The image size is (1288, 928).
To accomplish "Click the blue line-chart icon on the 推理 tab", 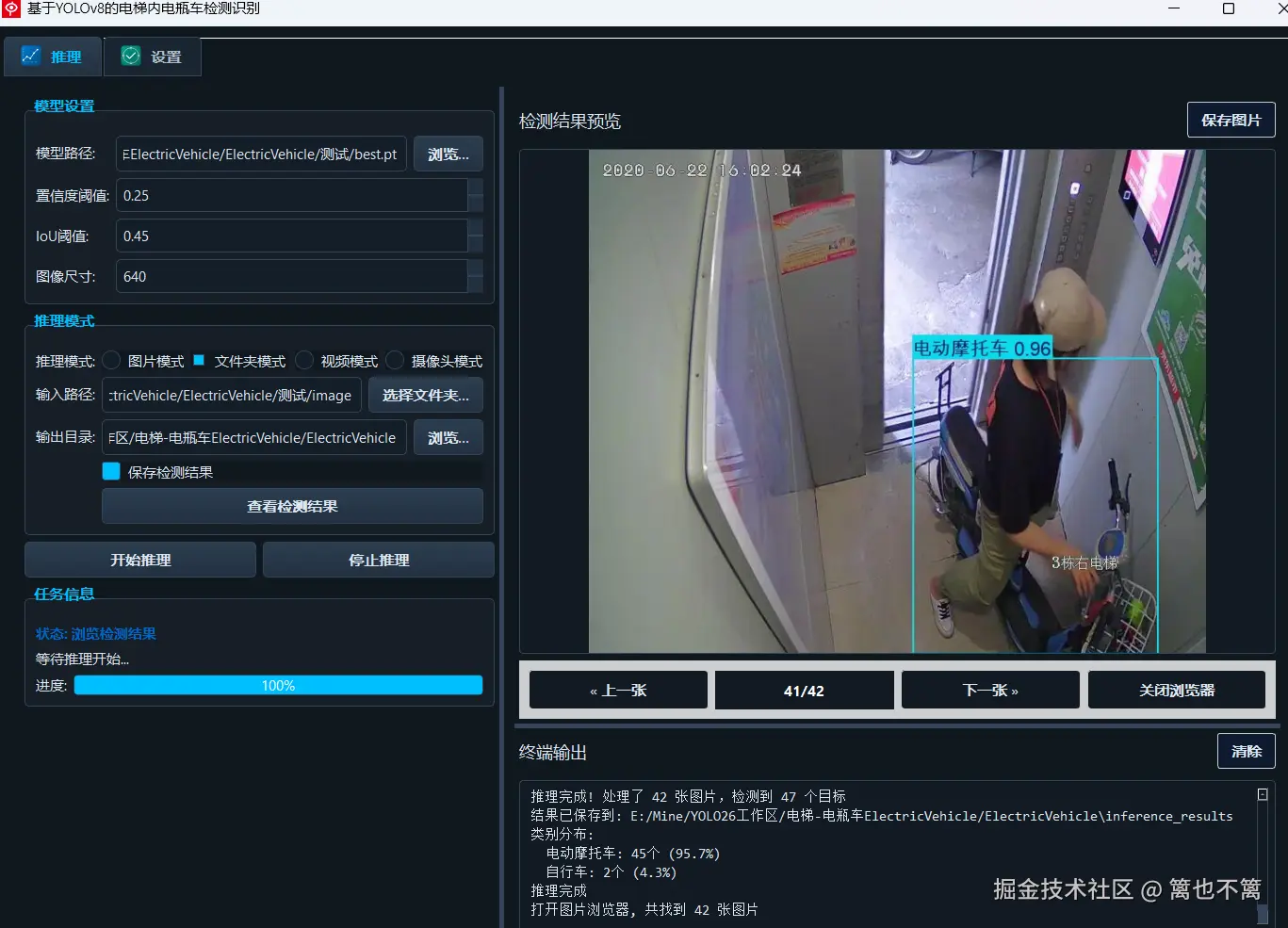I will point(32,56).
